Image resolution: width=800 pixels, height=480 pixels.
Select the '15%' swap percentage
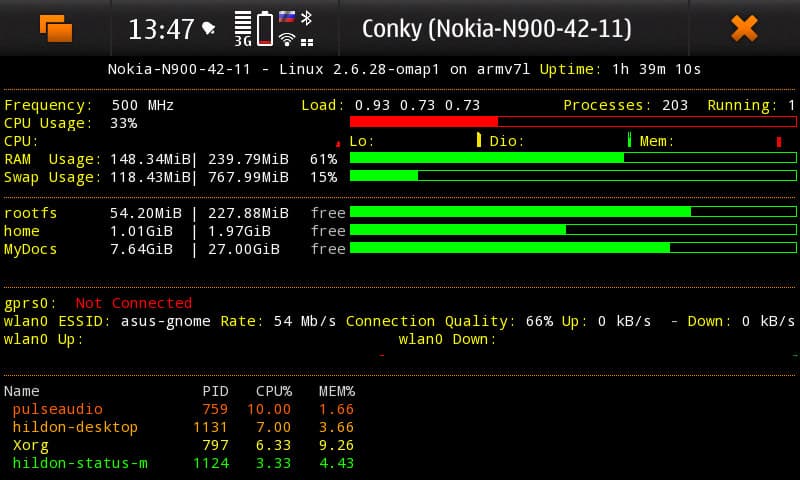[x=323, y=178]
